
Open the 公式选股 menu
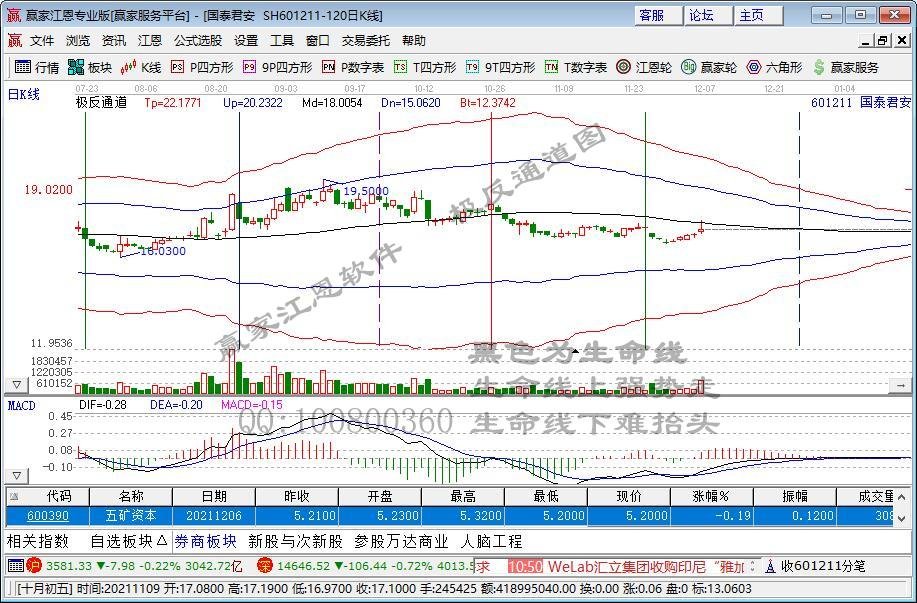198,40
